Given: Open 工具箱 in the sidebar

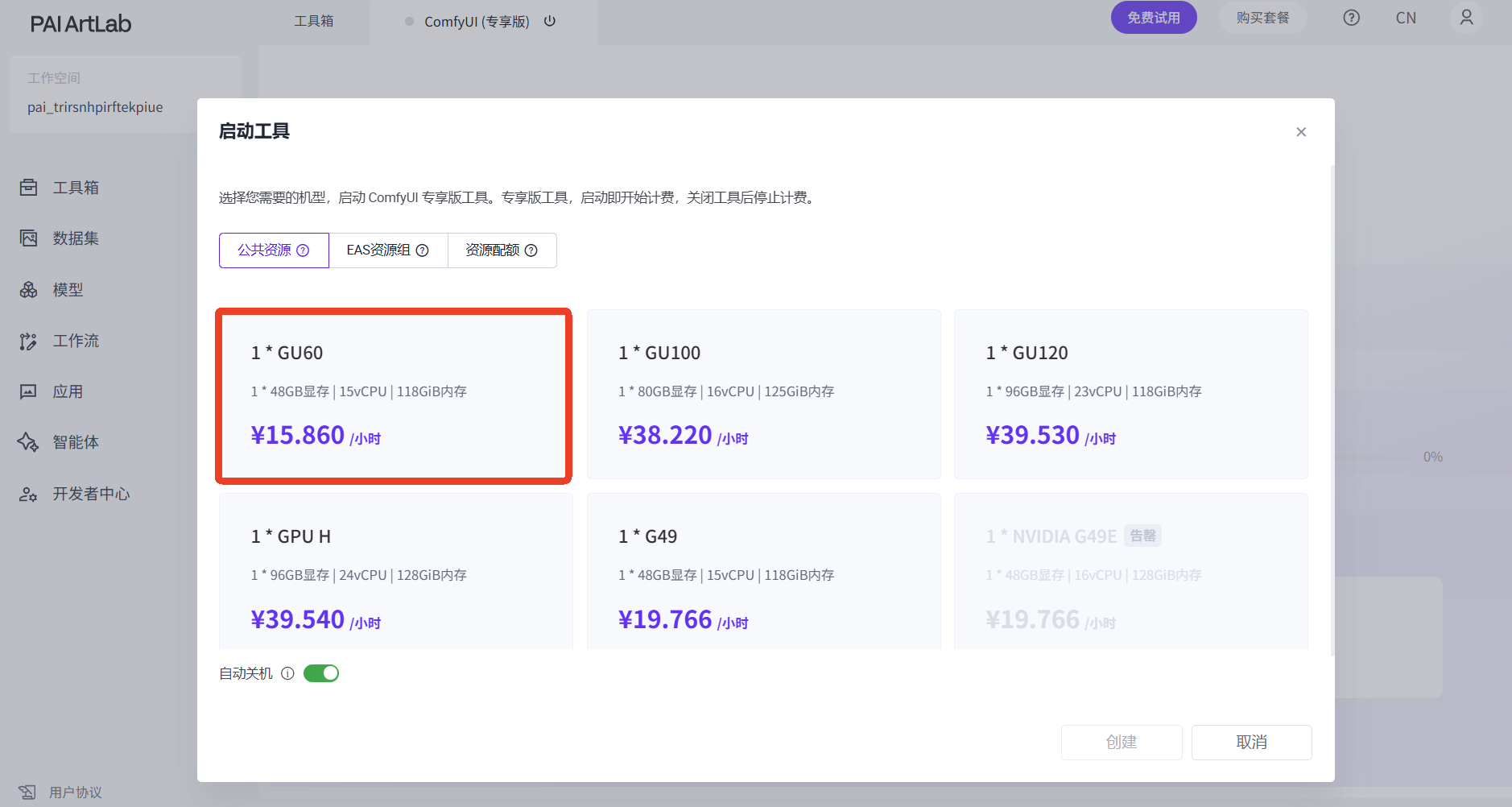Looking at the screenshot, I should [x=76, y=188].
